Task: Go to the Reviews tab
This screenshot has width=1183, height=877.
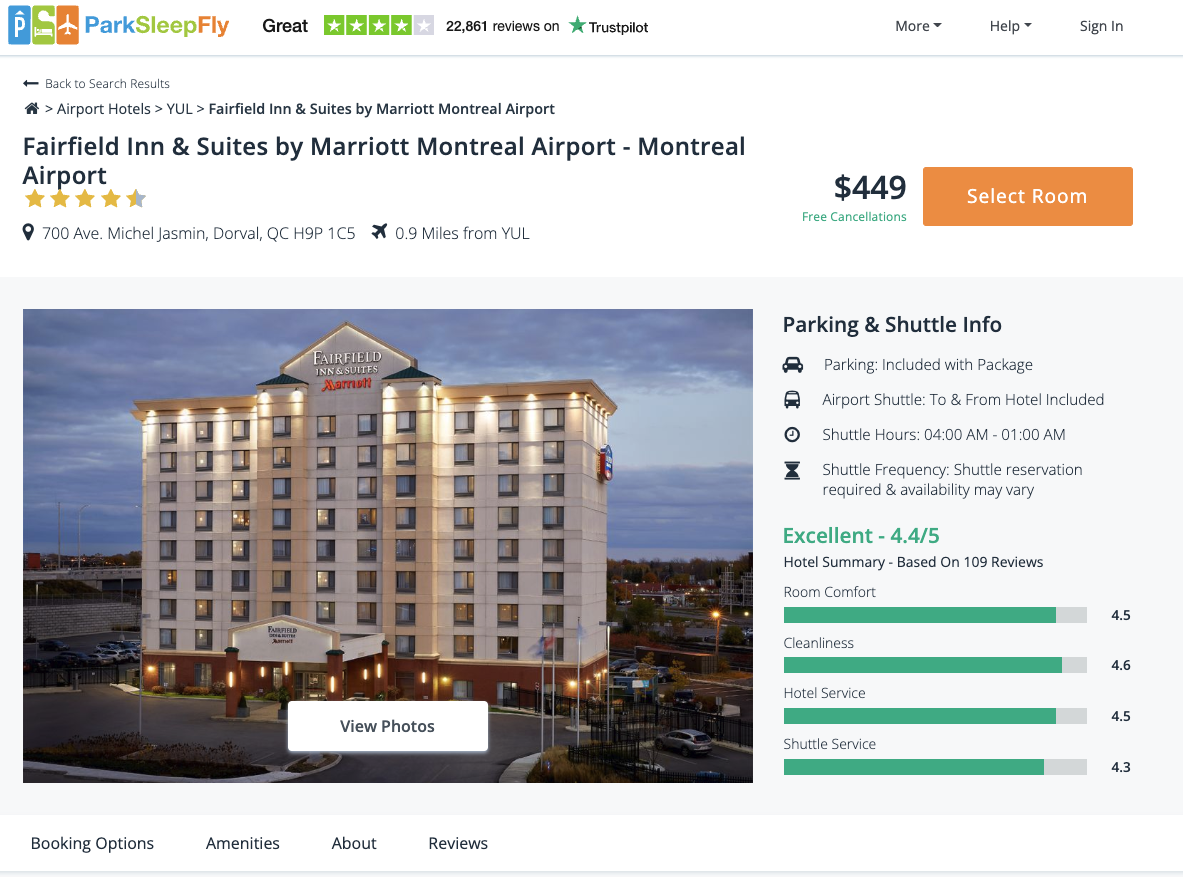Action: (x=458, y=843)
